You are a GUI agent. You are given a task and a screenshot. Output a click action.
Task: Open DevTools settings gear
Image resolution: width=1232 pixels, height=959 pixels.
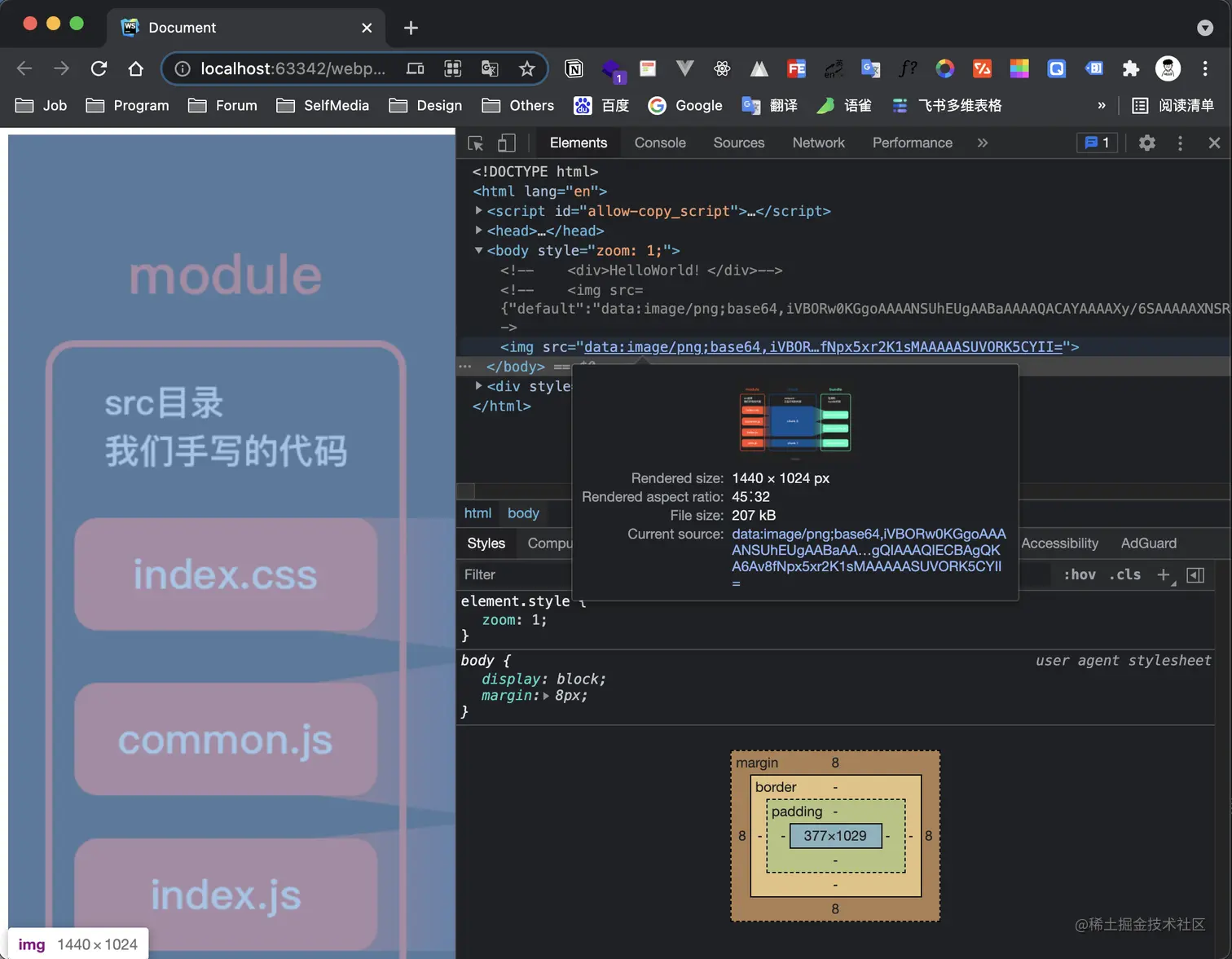1147,143
